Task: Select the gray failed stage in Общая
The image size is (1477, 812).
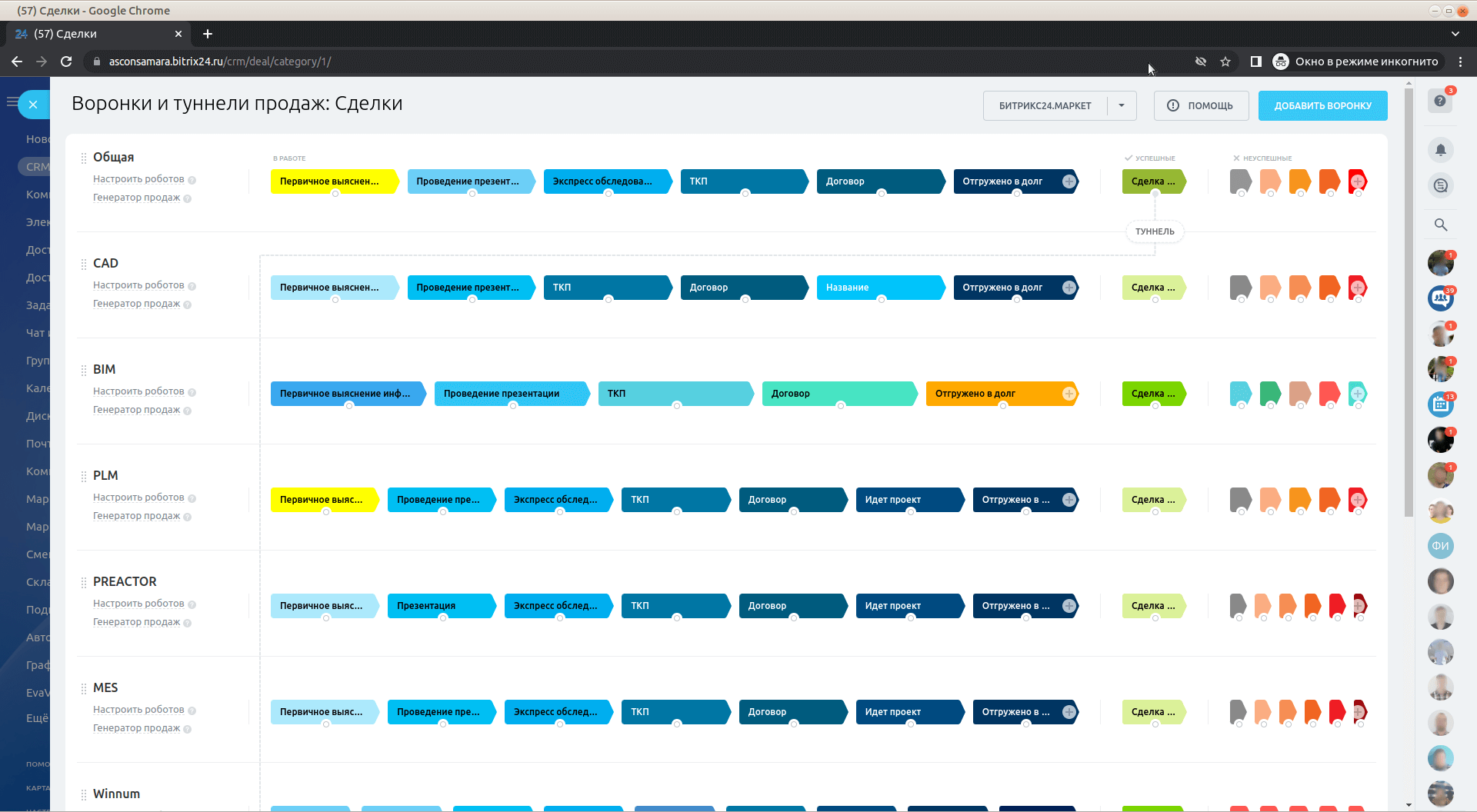Action: click(x=1240, y=181)
